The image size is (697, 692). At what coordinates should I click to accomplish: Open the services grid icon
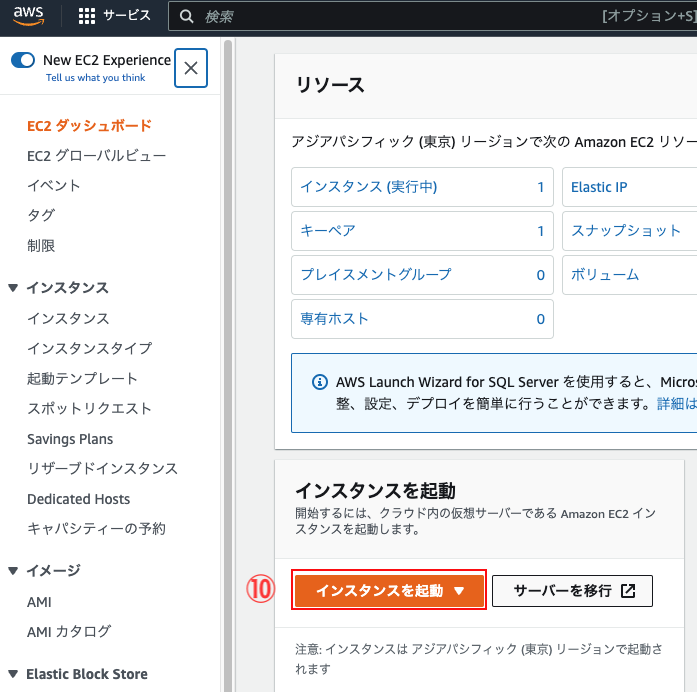tap(87, 16)
